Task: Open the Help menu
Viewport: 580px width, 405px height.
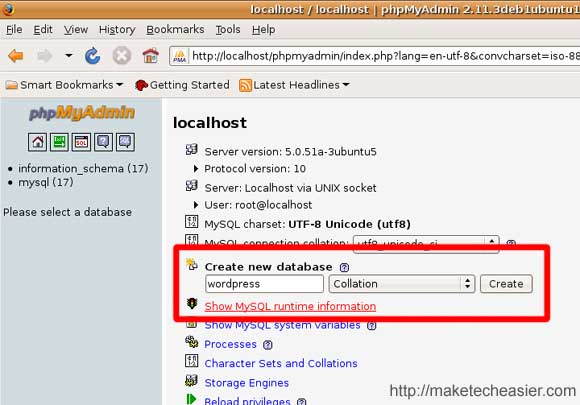Action: [x=263, y=30]
